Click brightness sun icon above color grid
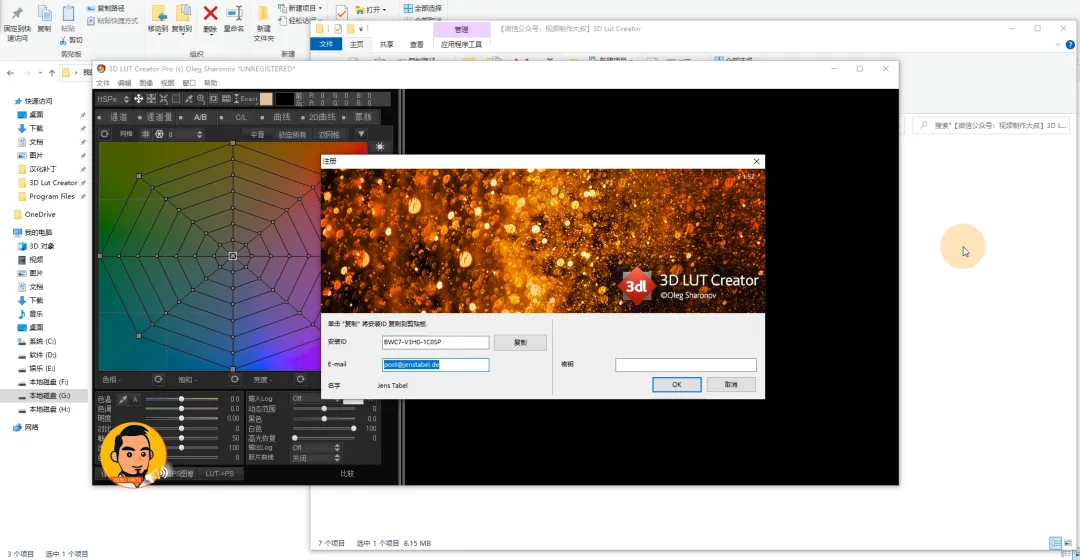1080x560 pixels. click(x=380, y=146)
